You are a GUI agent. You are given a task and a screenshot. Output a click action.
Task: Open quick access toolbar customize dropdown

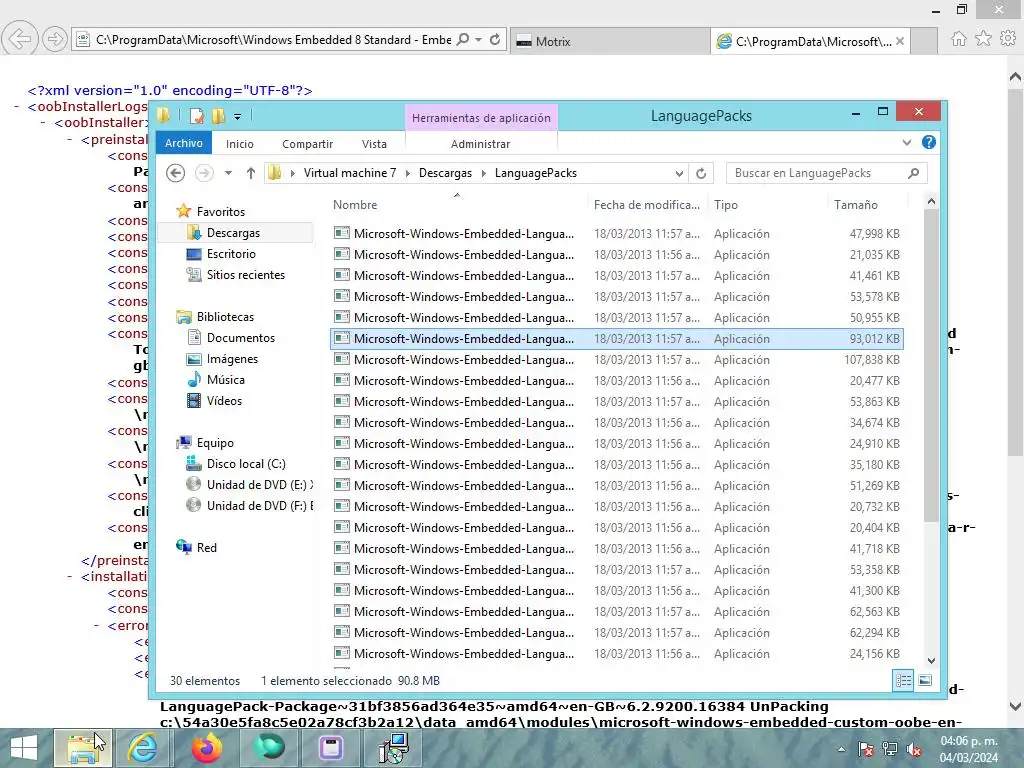click(238, 117)
